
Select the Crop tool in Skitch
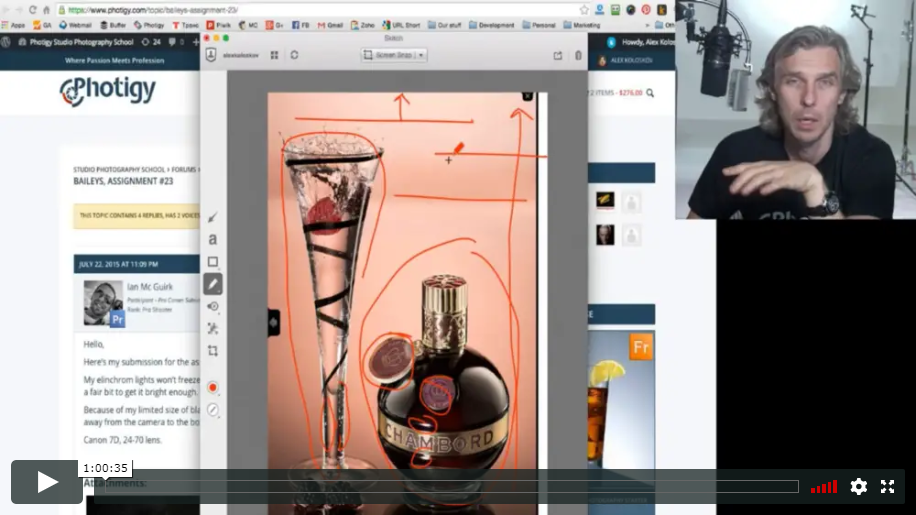213,351
